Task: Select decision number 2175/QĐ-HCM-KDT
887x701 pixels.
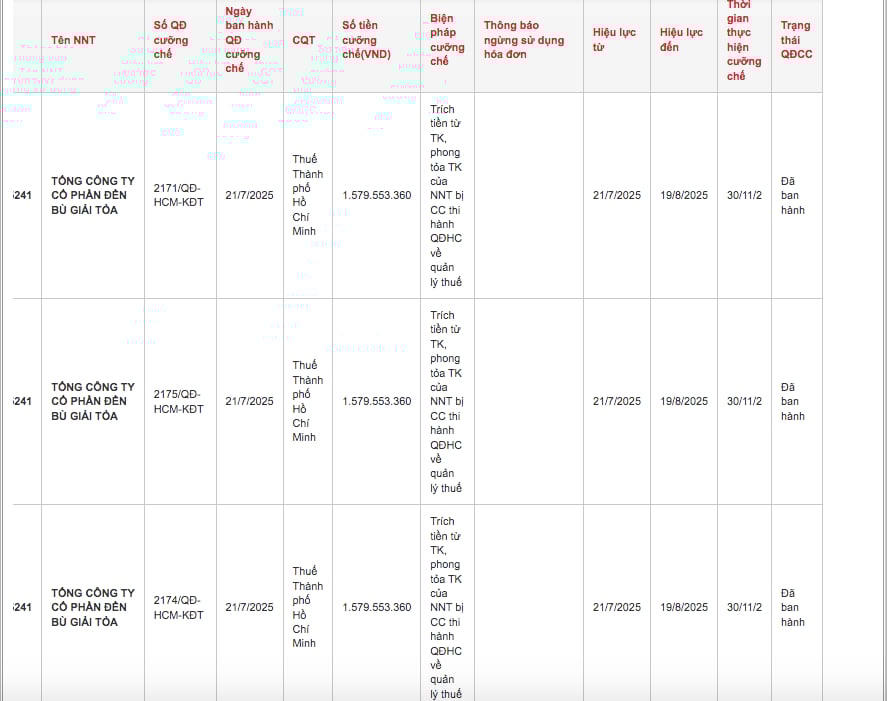Action: [x=178, y=401]
